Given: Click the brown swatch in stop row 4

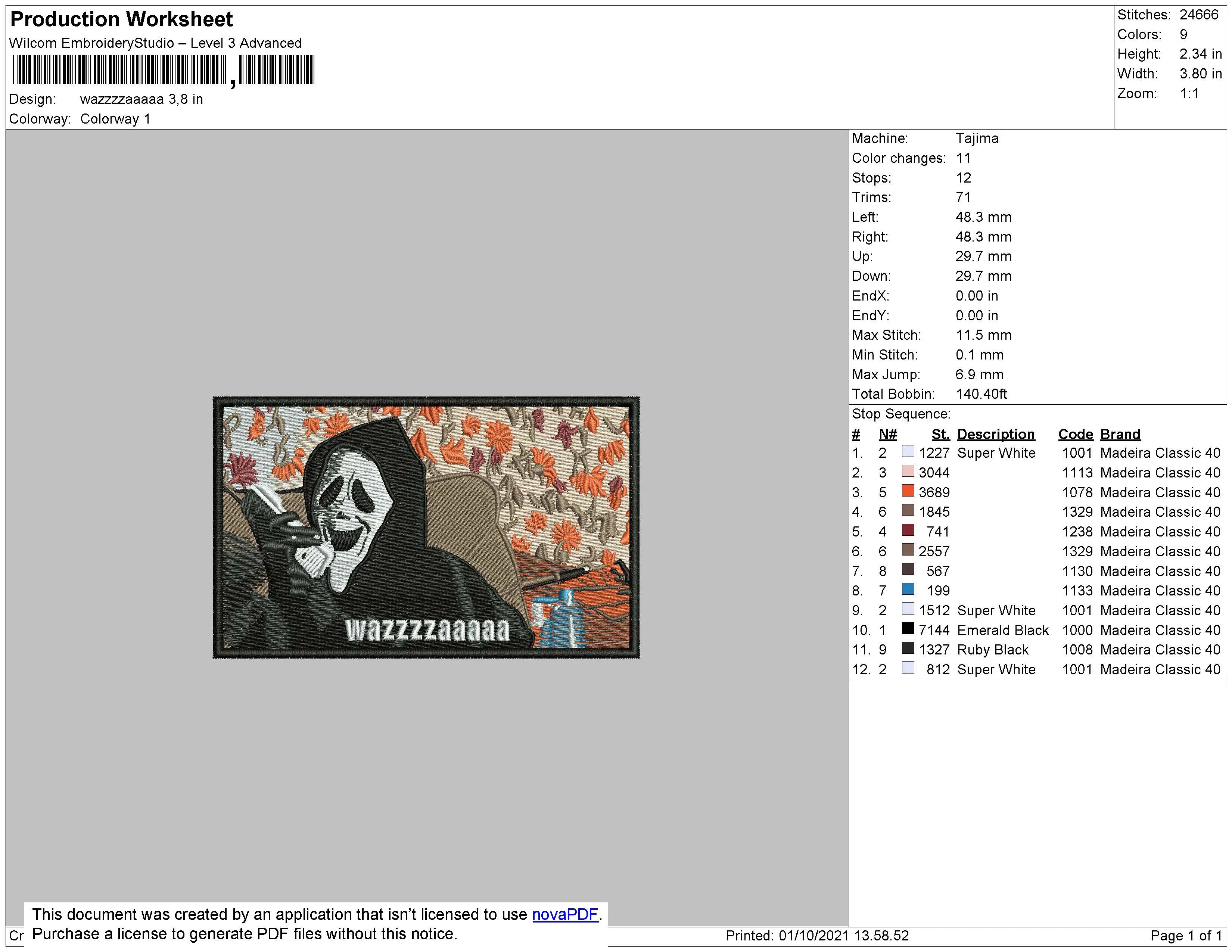Looking at the screenshot, I should 908,510.
